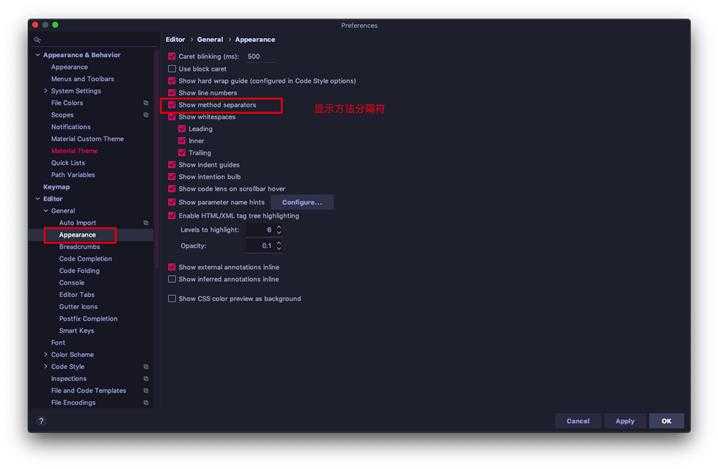Toggle Show whitespaces checkbox
The image size is (718, 469).
[172, 117]
